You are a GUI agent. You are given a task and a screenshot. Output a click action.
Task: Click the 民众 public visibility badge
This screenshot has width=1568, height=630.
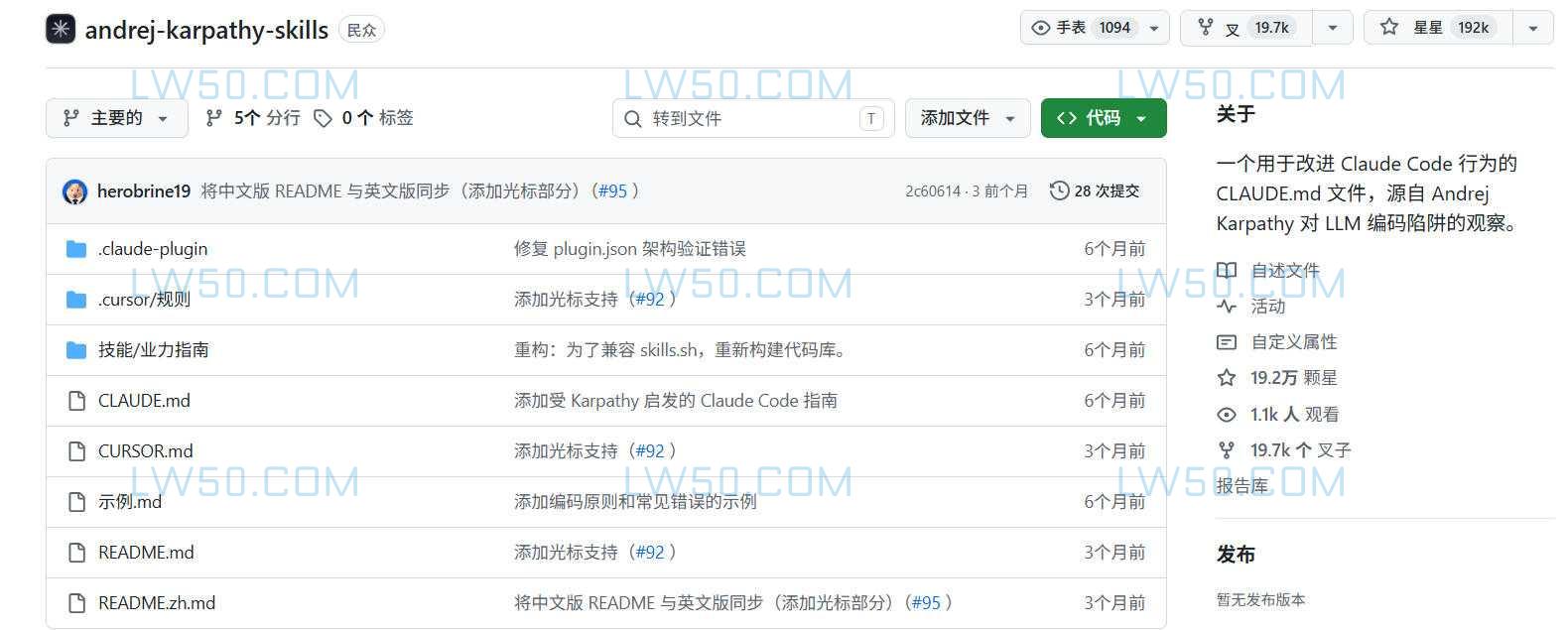(x=361, y=31)
